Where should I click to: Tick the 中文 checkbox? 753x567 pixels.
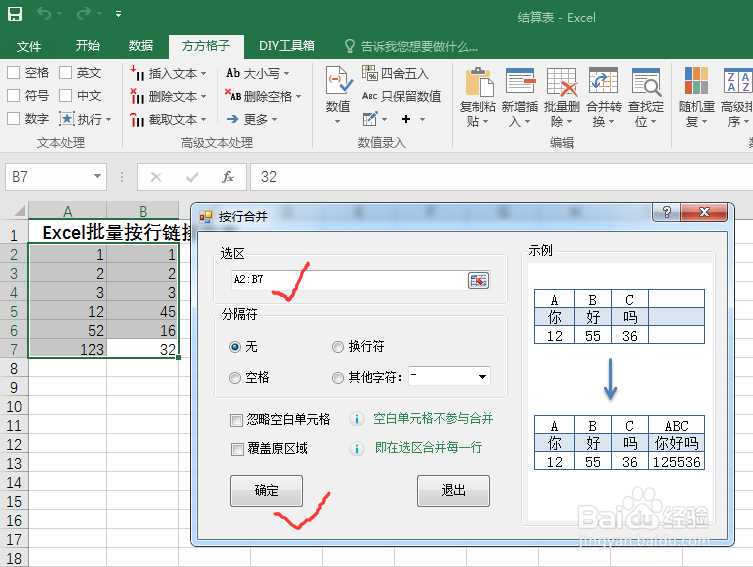coord(65,96)
